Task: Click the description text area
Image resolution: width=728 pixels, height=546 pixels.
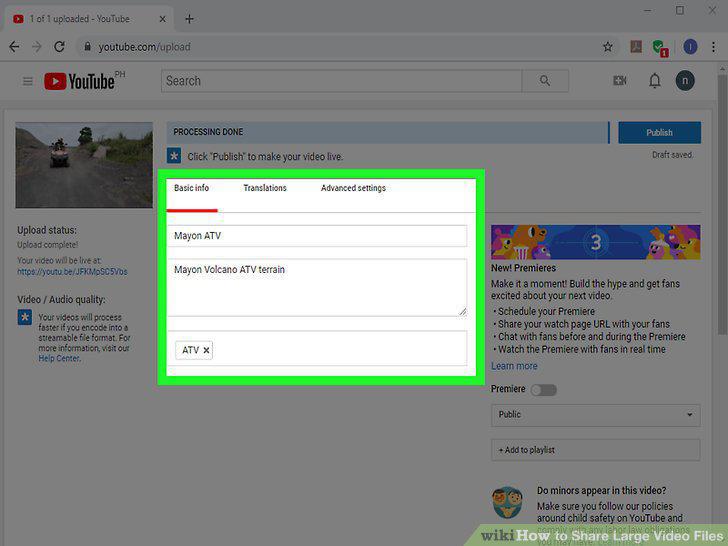Action: point(317,287)
